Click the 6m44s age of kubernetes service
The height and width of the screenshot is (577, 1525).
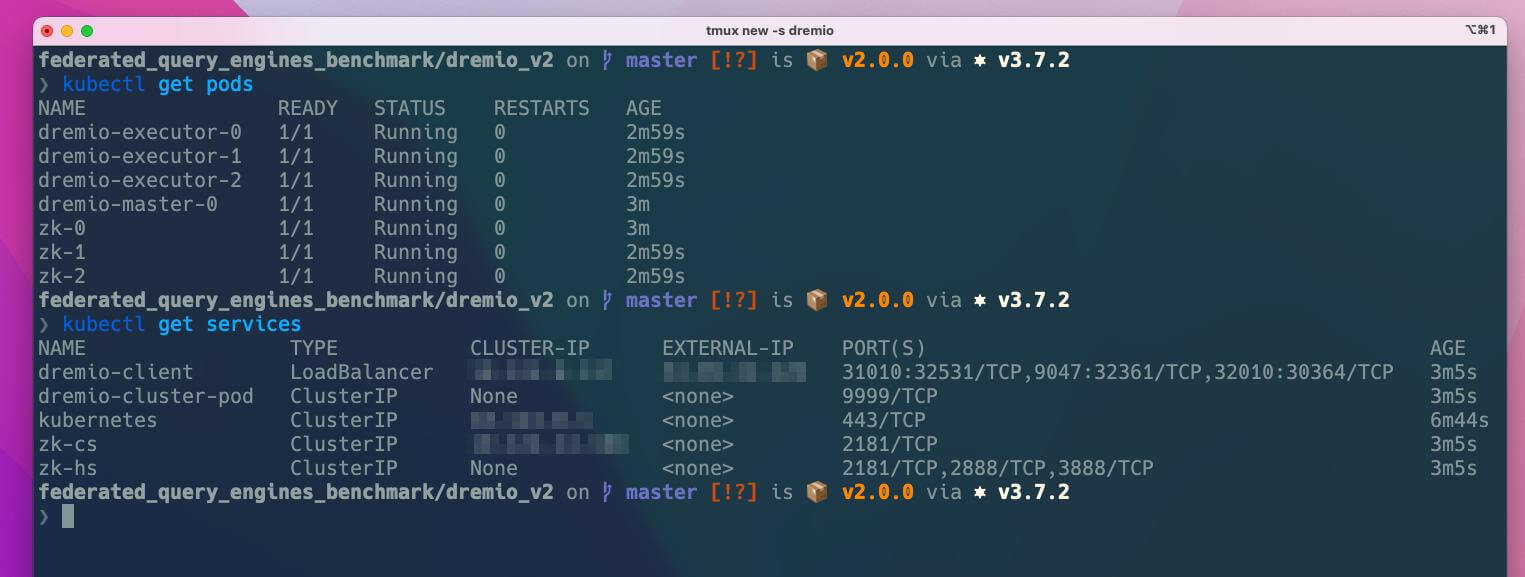(x=1460, y=420)
